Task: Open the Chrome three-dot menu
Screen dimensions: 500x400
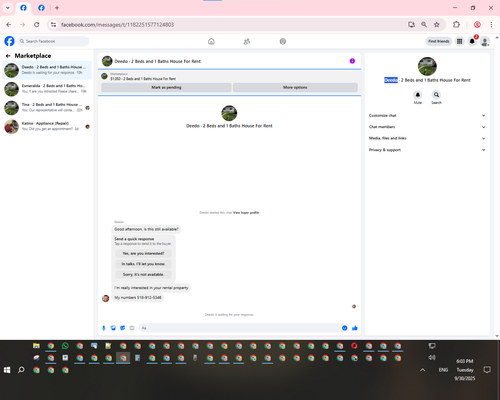Action: pos(491,24)
